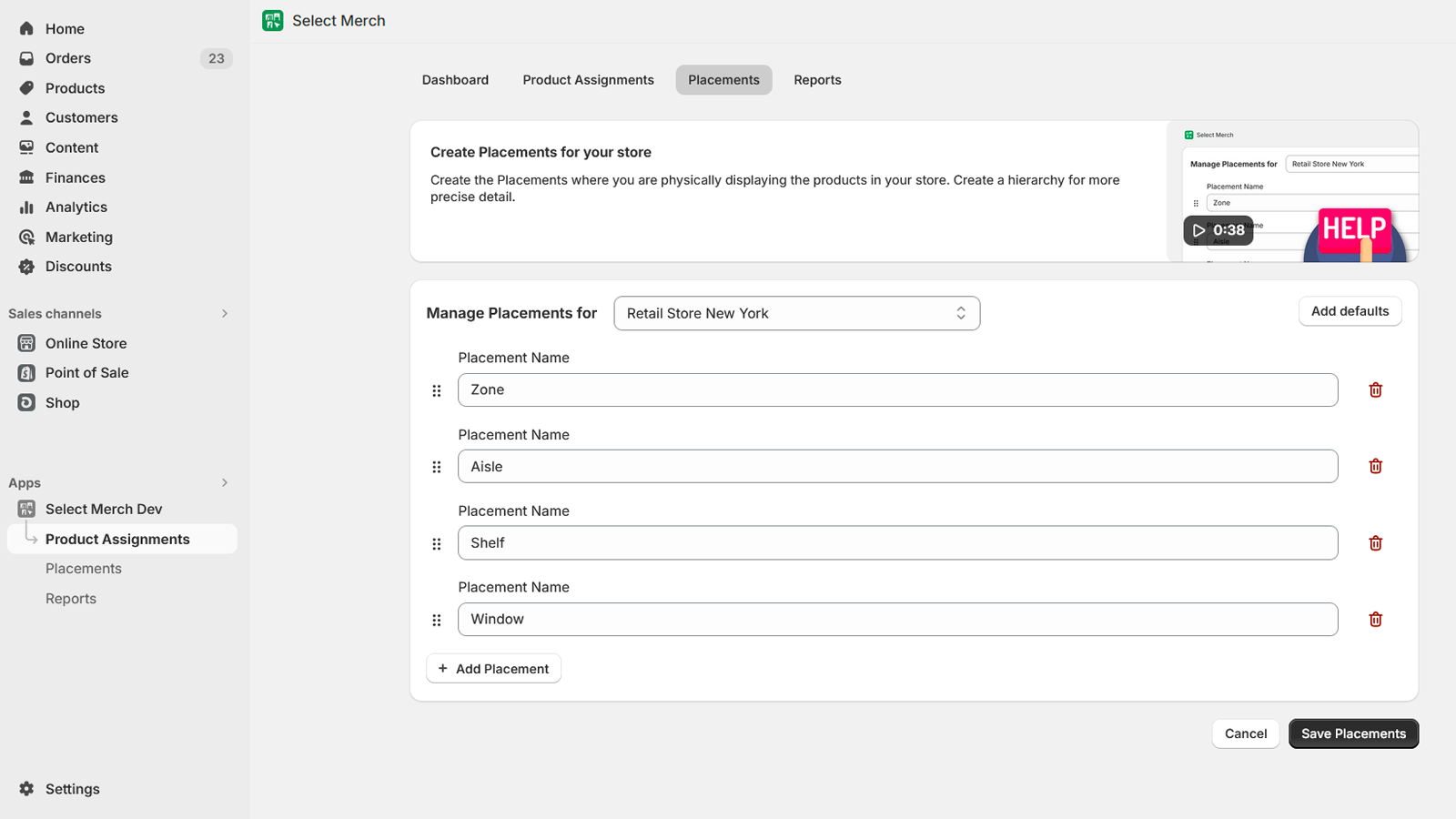Open the Content section
The image size is (1456, 819).
pos(72,147)
